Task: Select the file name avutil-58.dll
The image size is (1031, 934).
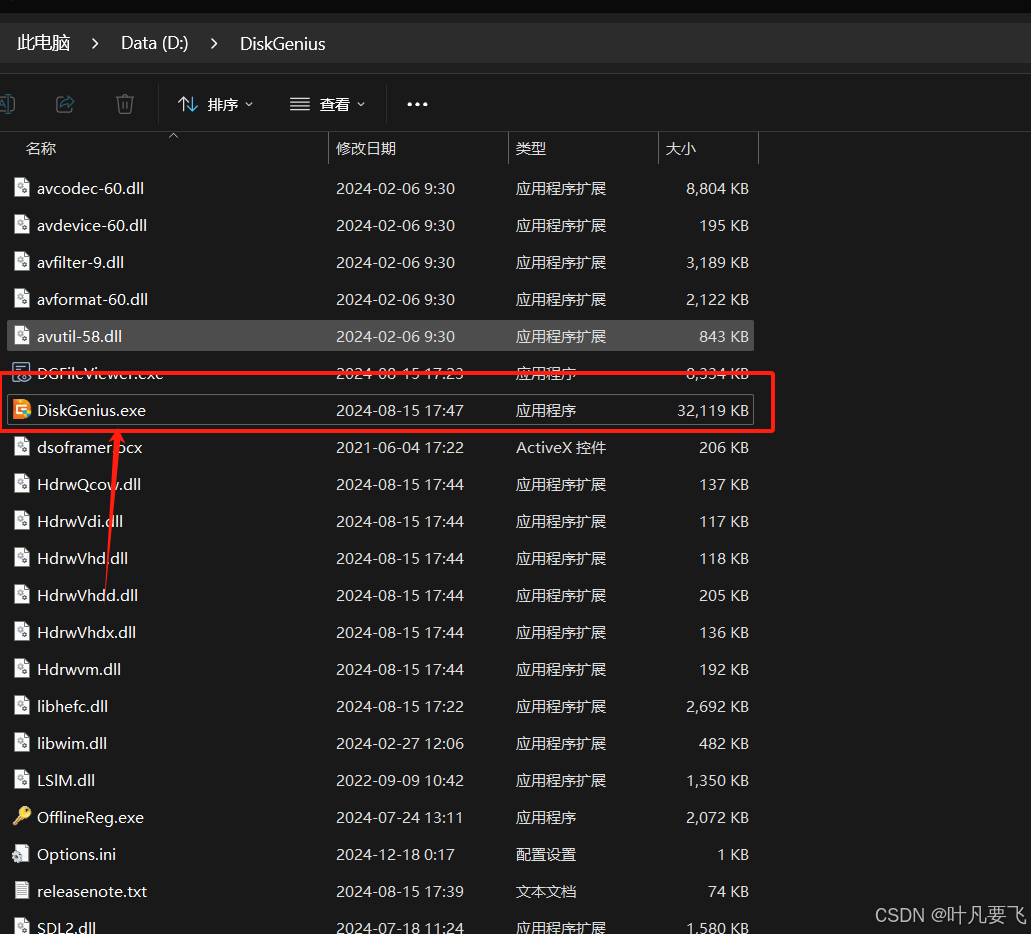Action: pyautogui.click(x=80, y=337)
